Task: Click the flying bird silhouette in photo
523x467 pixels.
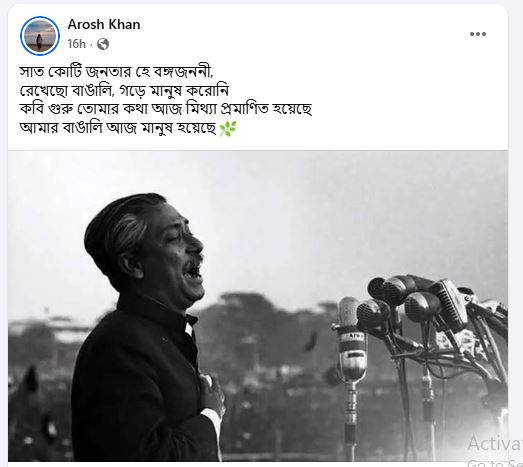Action: coord(311,342)
